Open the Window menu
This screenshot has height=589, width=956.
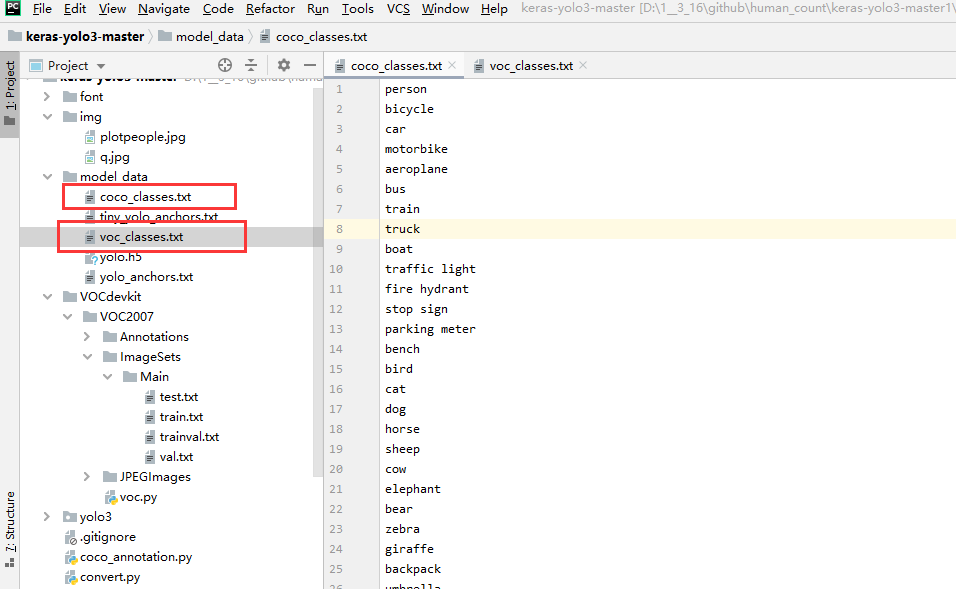(445, 9)
